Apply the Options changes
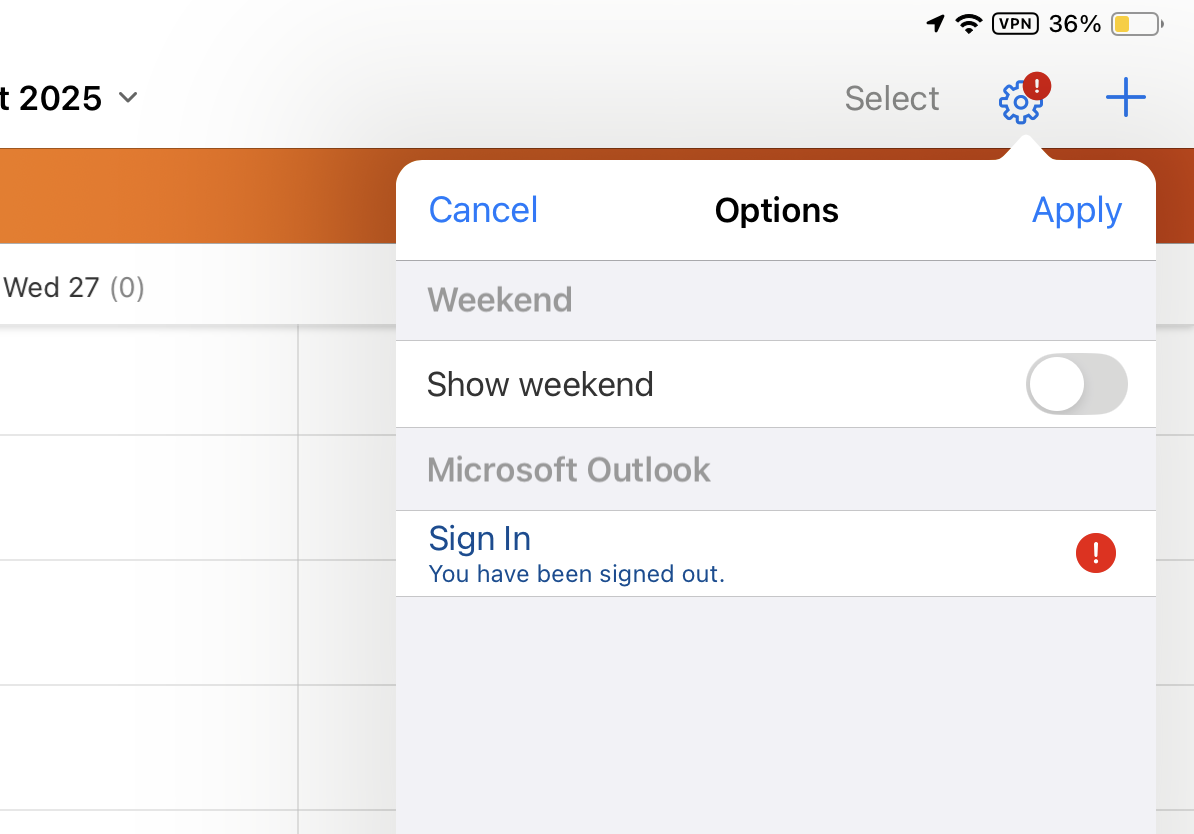 1076,210
